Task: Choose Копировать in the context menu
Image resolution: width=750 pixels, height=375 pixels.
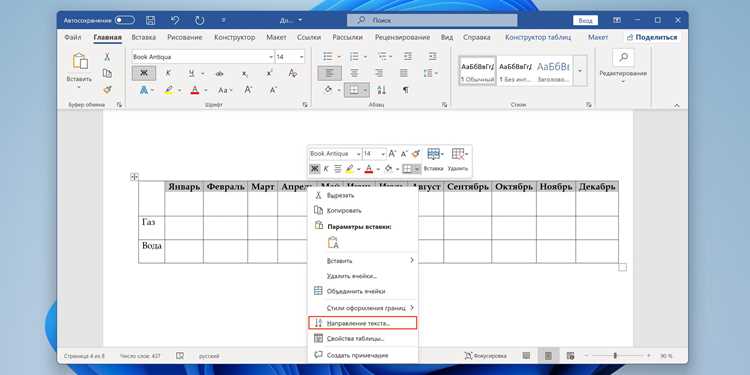Action: pyautogui.click(x=362, y=210)
